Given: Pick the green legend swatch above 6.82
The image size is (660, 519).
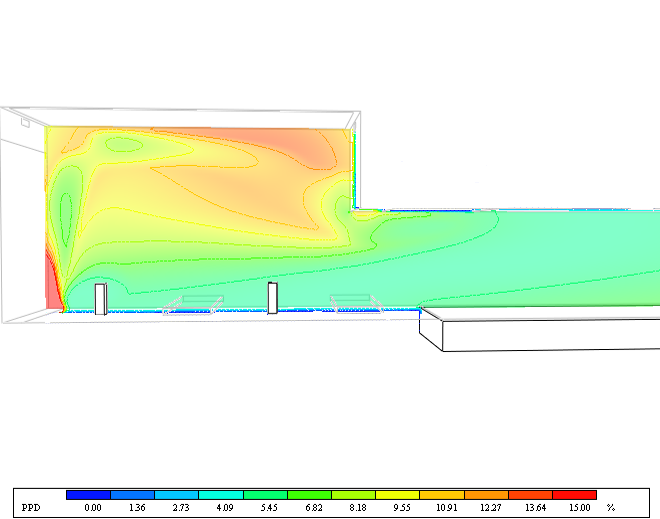Looking at the screenshot, I should point(309,495).
